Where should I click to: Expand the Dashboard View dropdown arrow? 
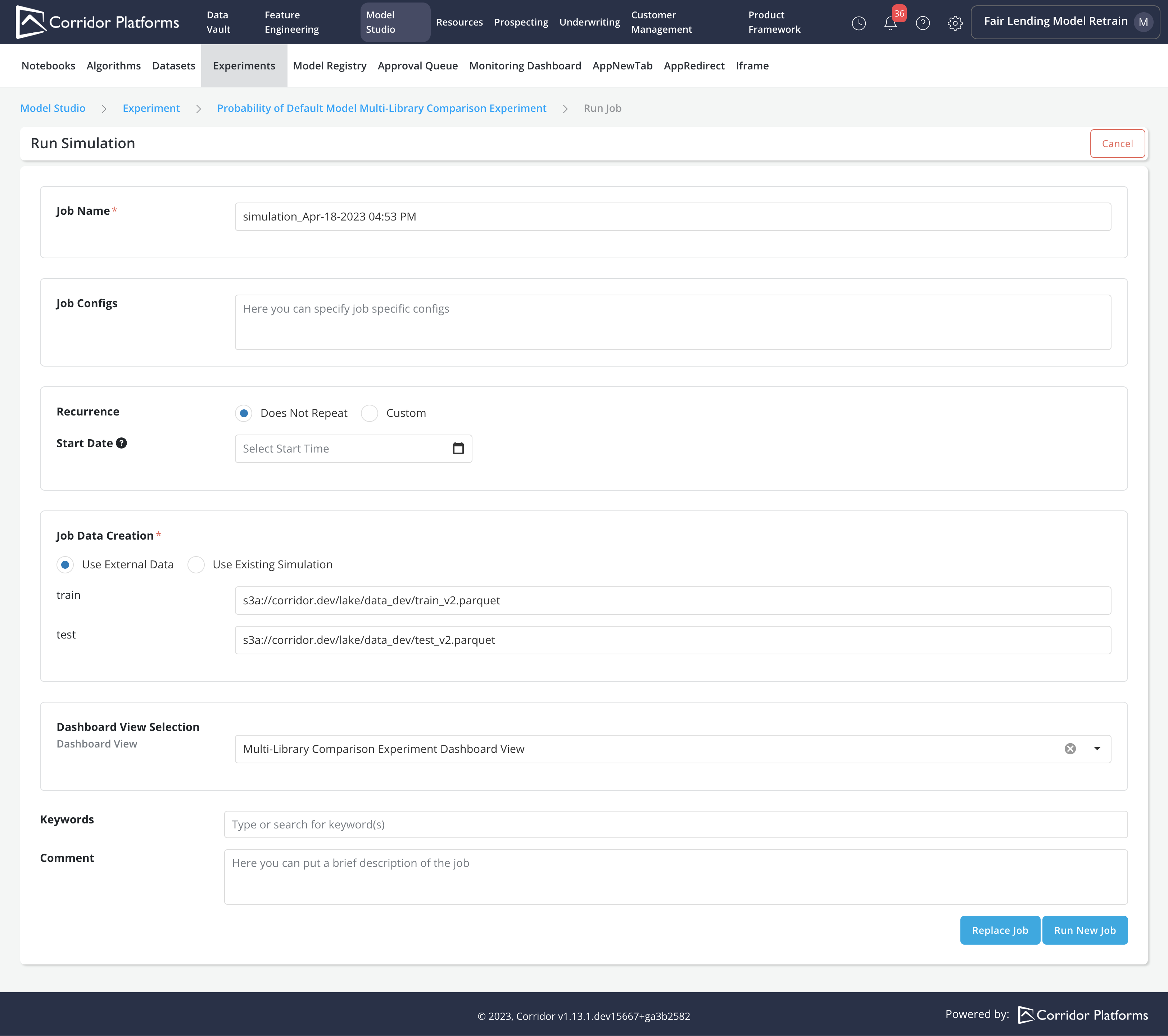[x=1096, y=749]
